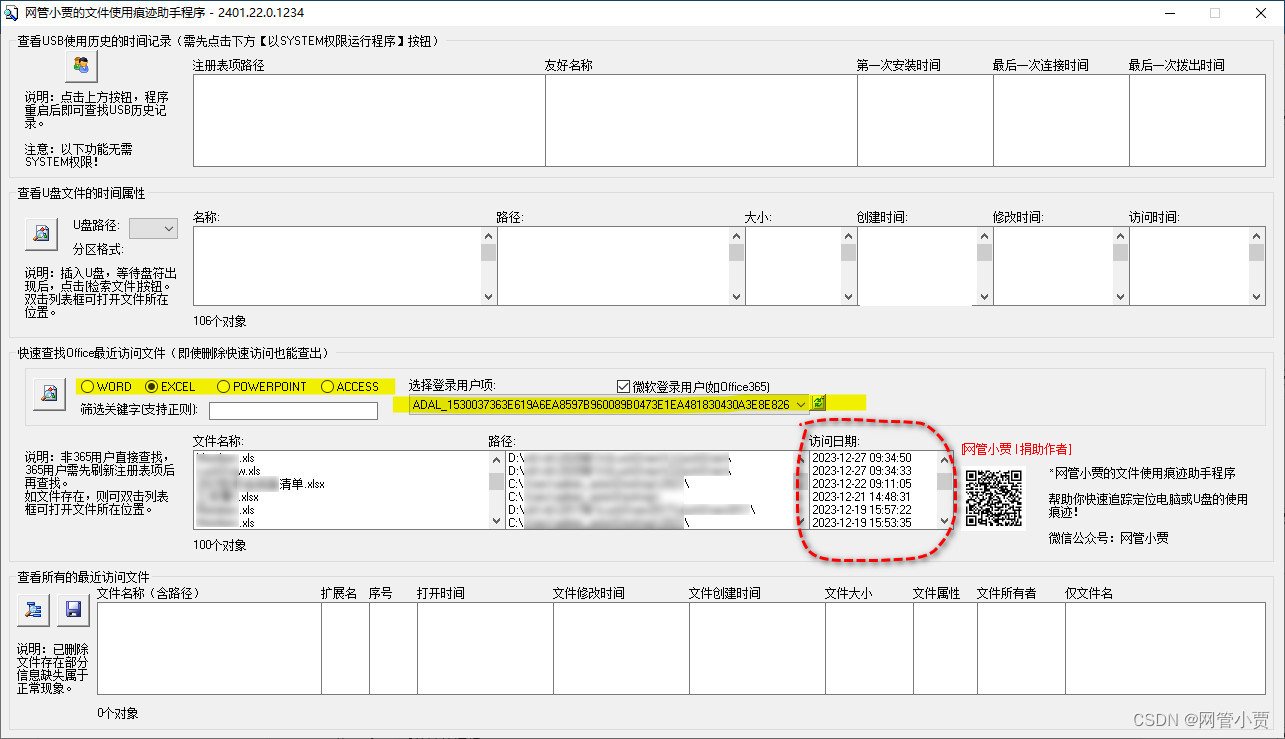
Task: Click the 106个对象 count label
Action: 220,322
